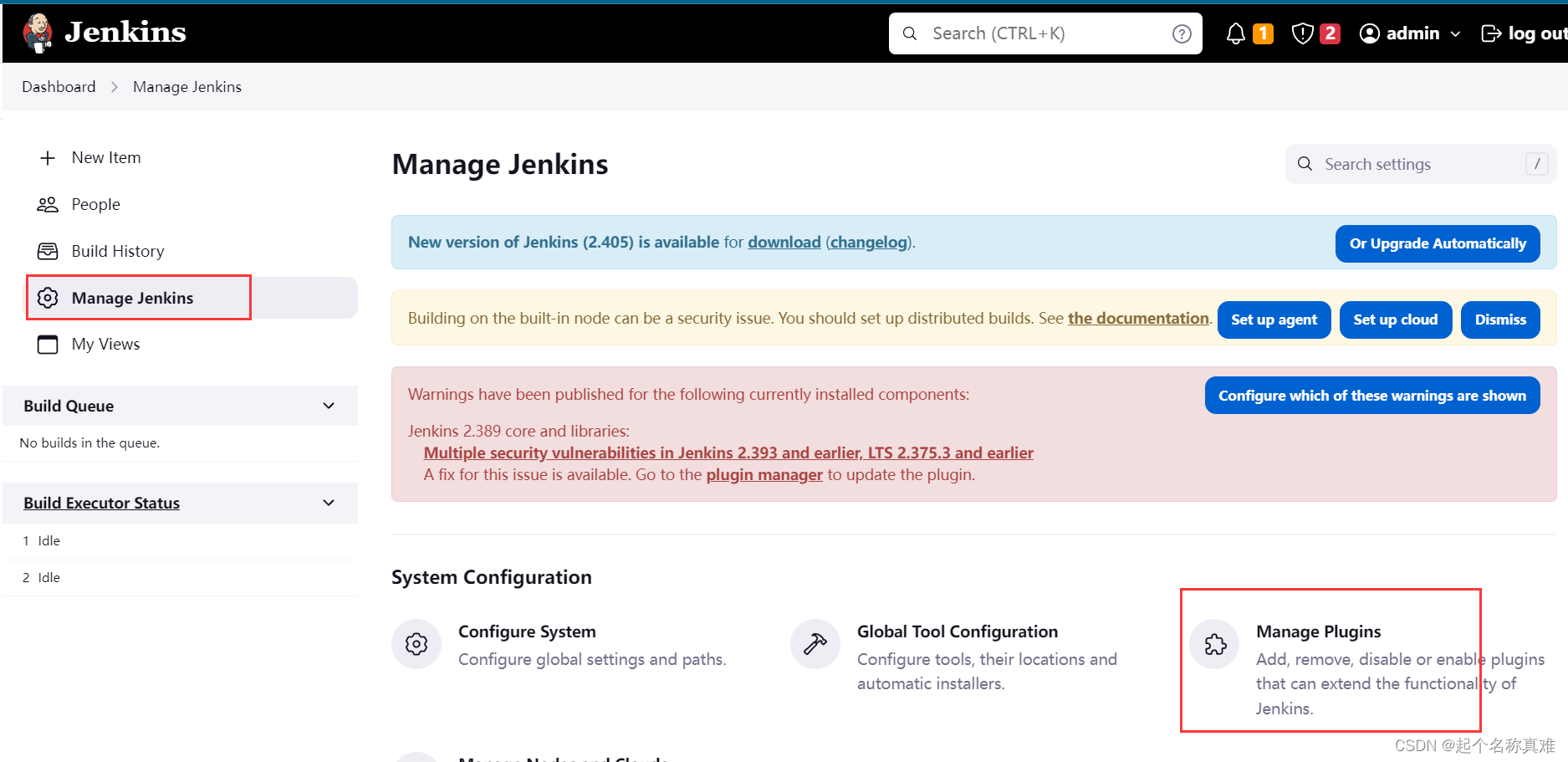Click the My Views window icon
Viewport: 1568px width, 762px height.
click(48, 345)
